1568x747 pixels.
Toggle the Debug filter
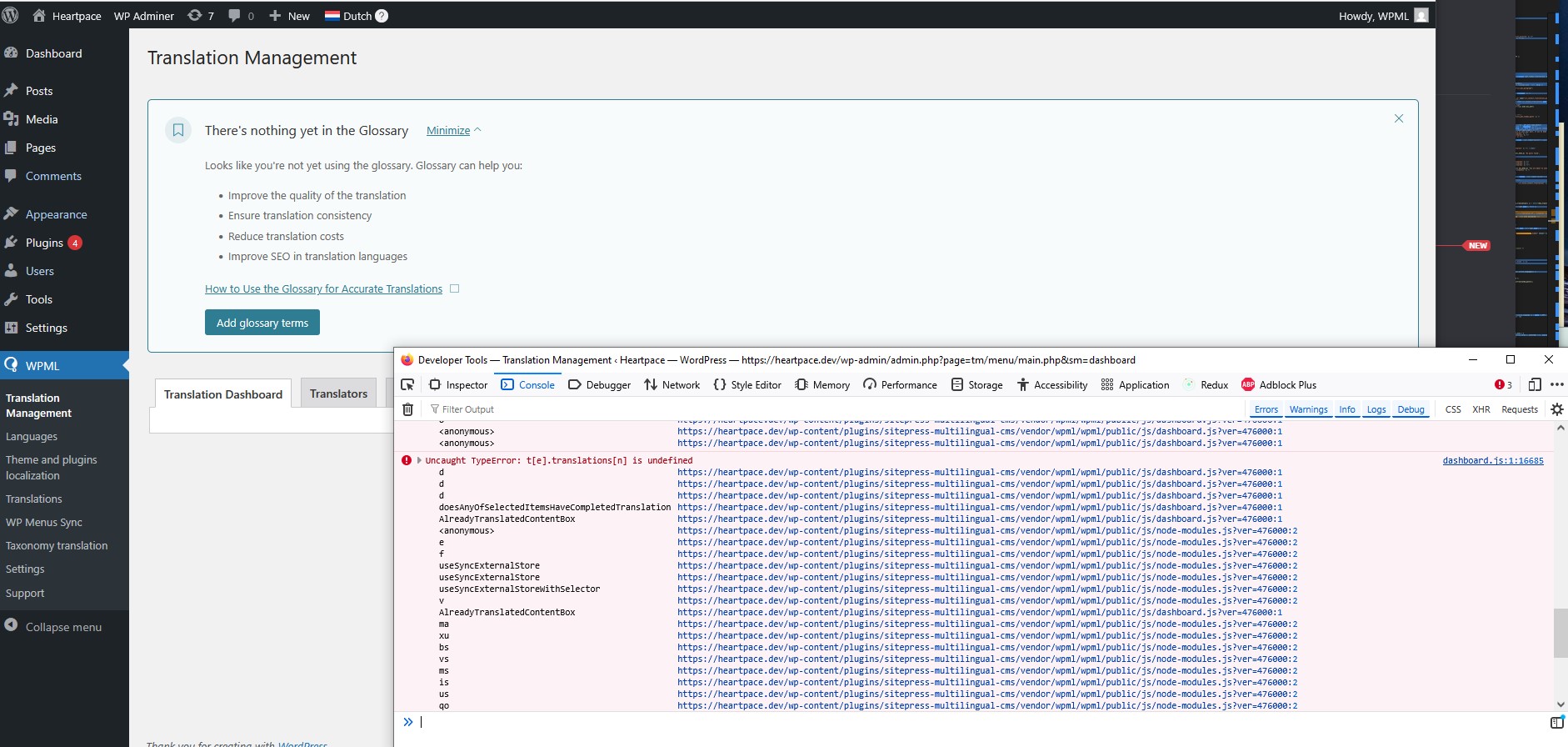tap(1411, 409)
